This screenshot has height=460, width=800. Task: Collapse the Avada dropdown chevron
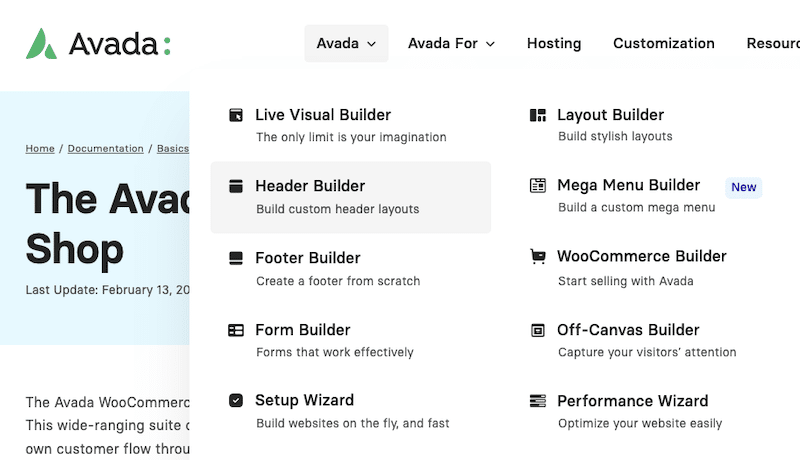point(372,44)
